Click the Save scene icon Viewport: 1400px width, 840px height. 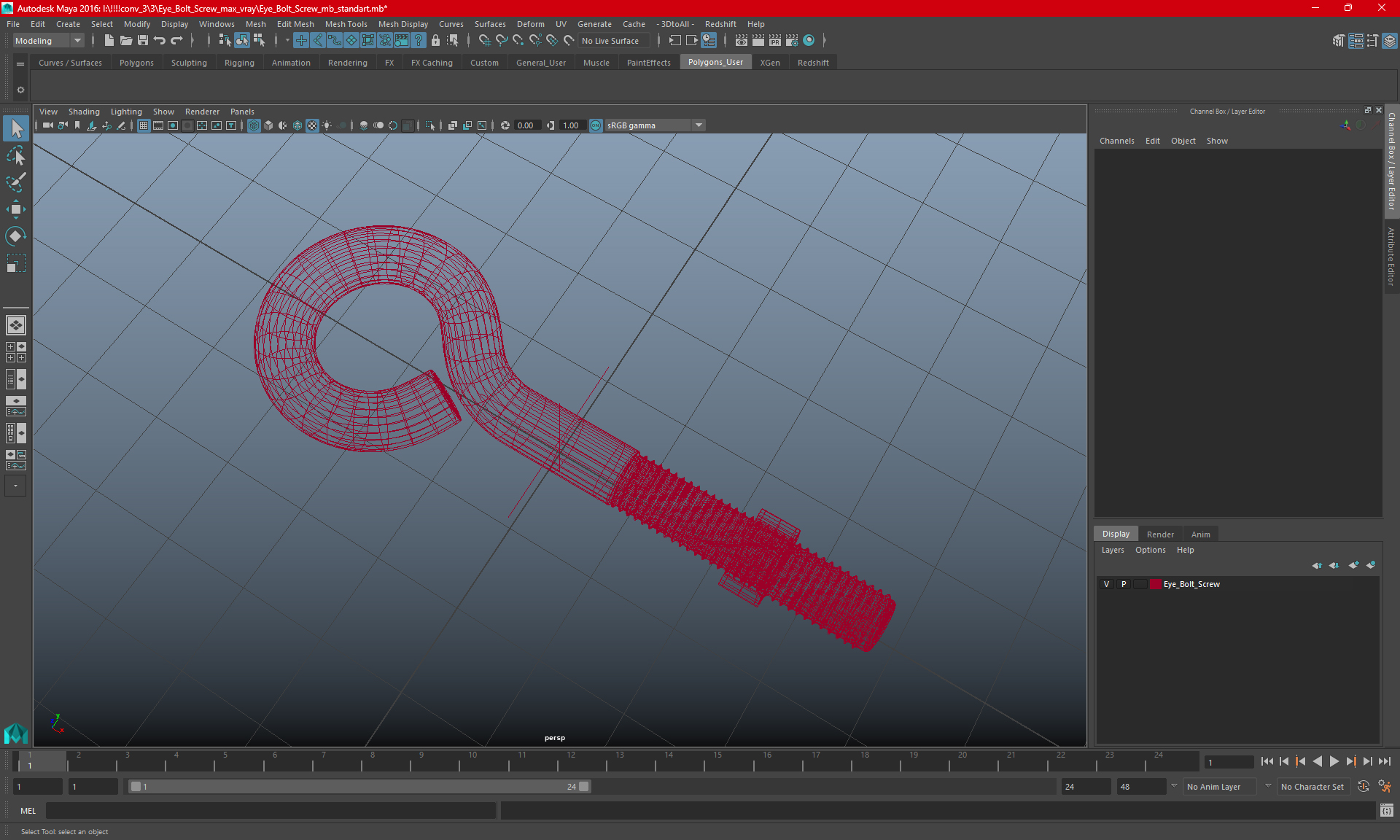[143, 41]
